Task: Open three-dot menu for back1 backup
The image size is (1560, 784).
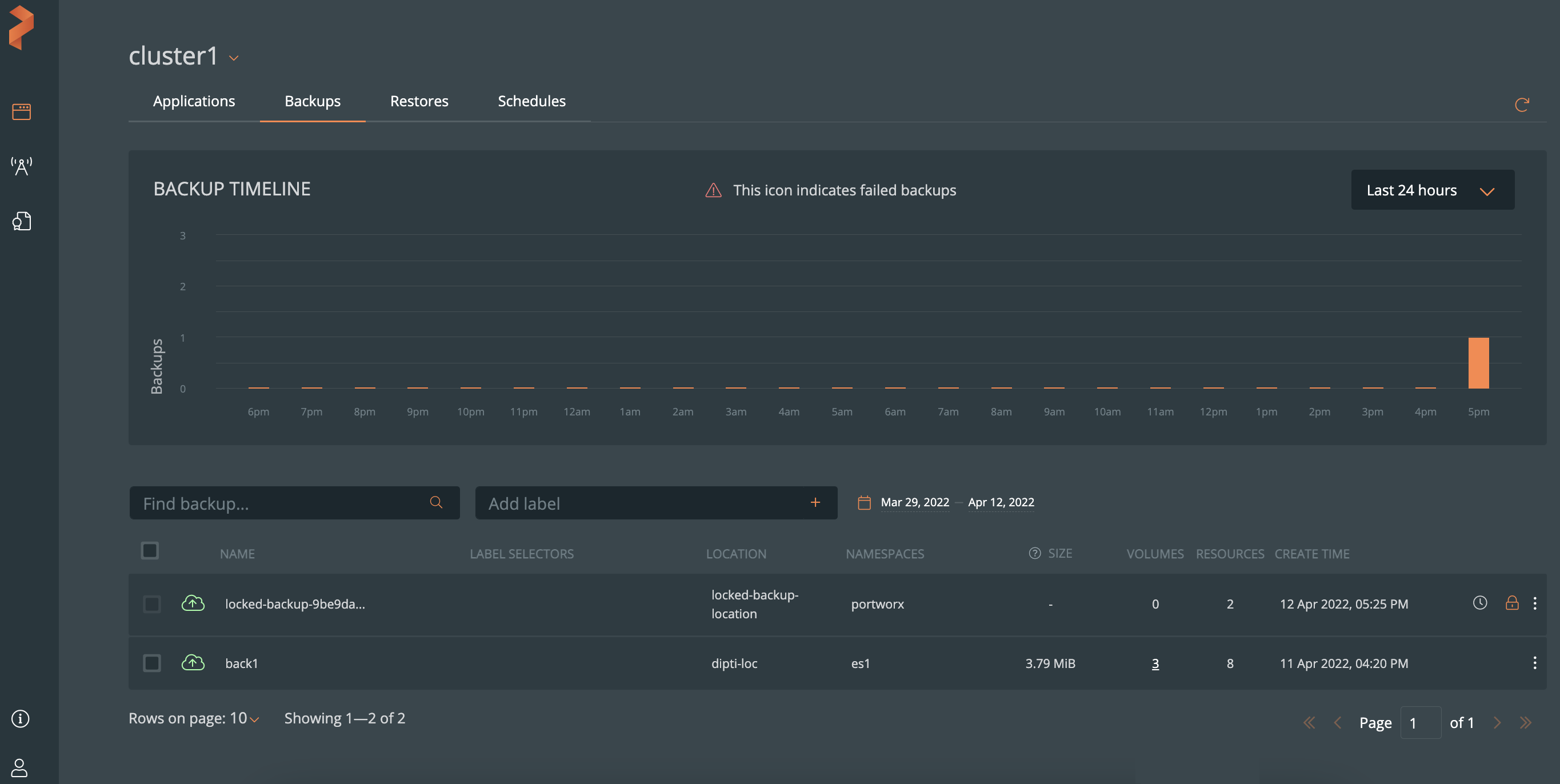Action: click(x=1534, y=663)
